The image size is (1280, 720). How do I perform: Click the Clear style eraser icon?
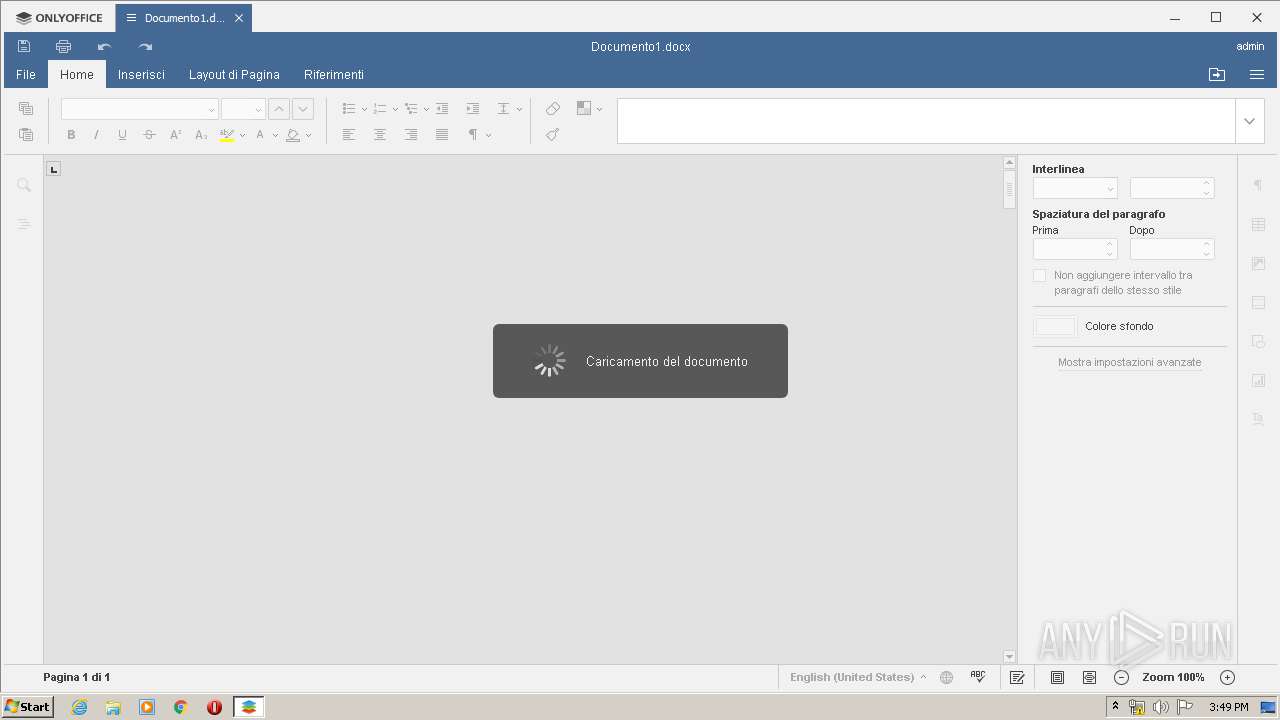[553, 109]
